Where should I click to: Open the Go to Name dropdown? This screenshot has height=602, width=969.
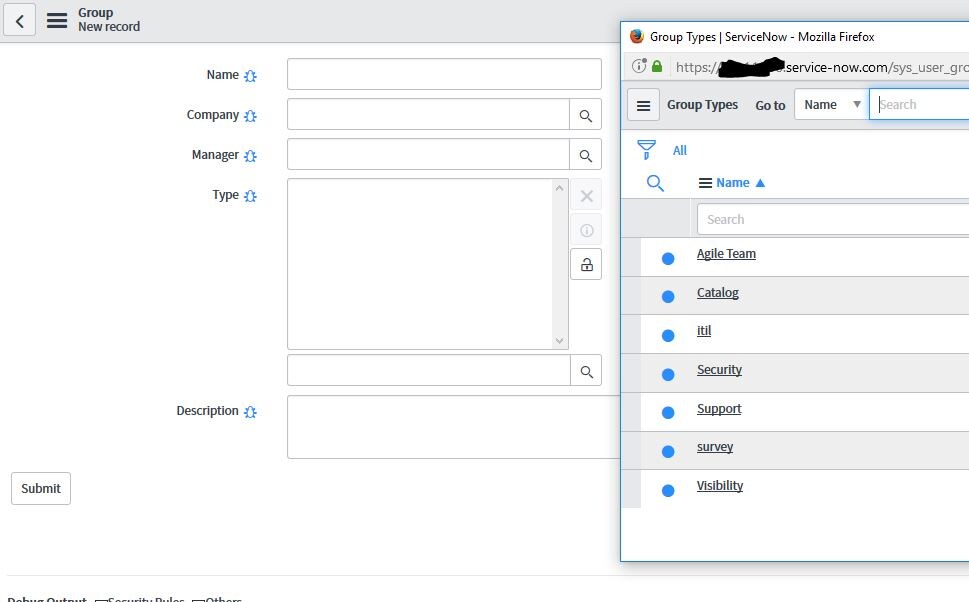click(x=830, y=105)
